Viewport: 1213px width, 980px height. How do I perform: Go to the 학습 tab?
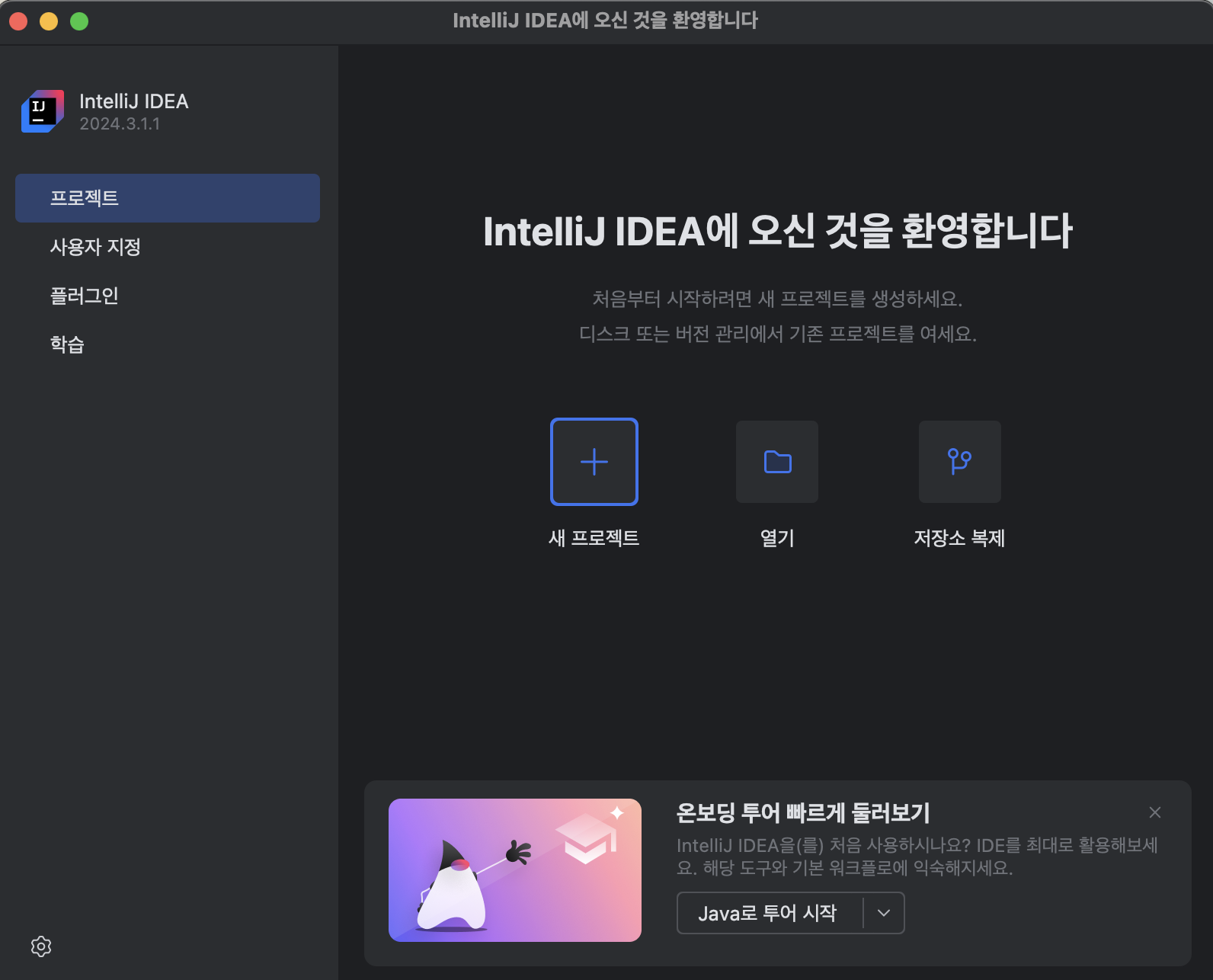click(168, 344)
